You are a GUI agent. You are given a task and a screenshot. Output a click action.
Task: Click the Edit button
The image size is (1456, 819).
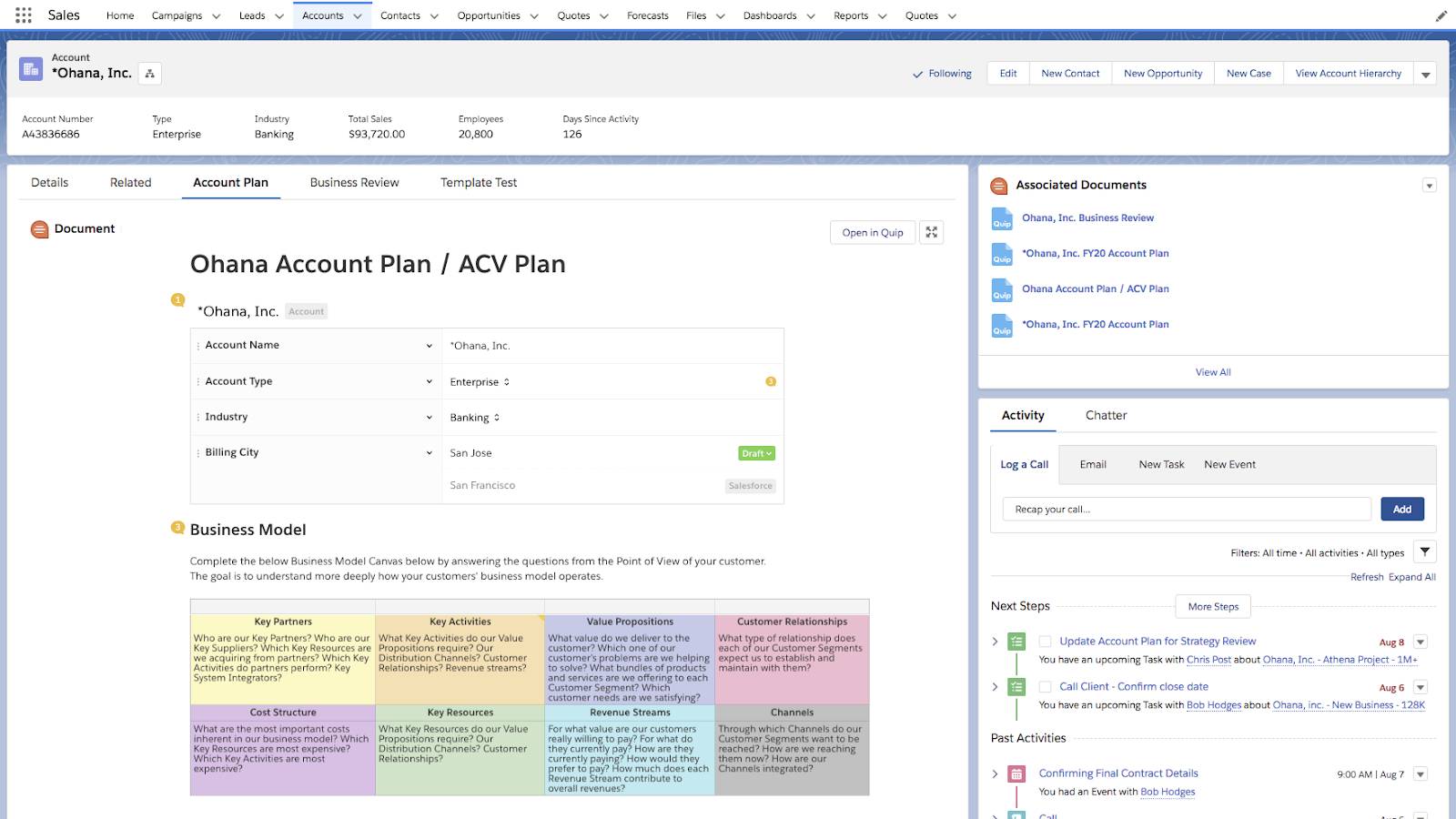pos(1008,74)
